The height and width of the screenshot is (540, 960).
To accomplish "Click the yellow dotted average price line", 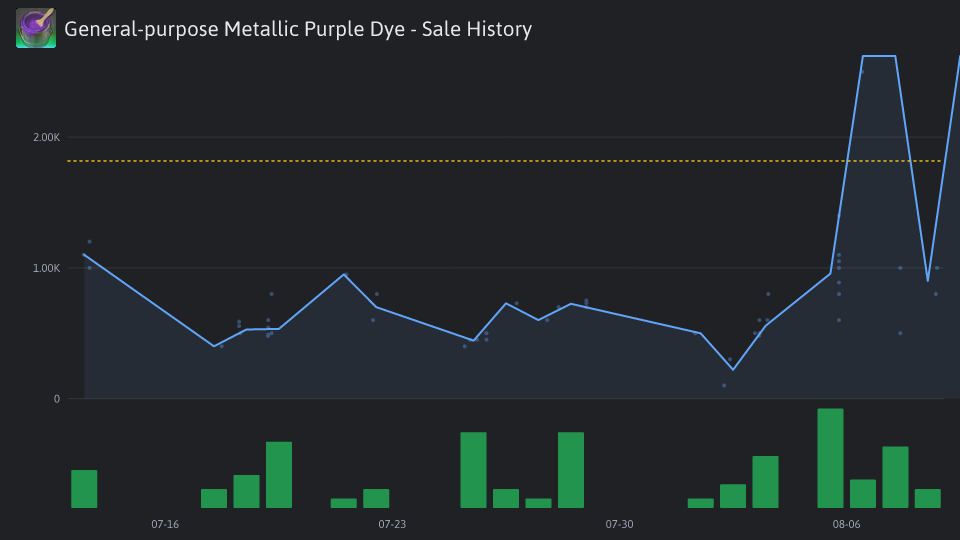I will click(x=504, y=161).
